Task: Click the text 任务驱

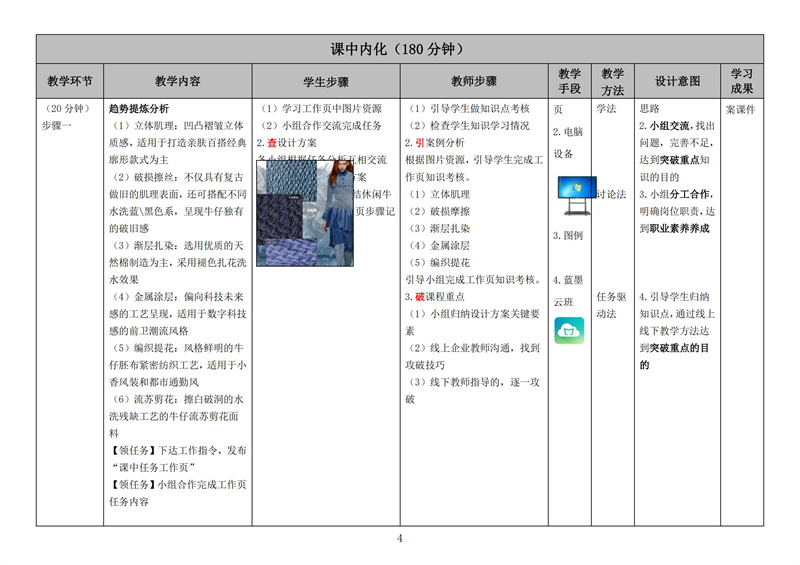Action: click(611, 297)
